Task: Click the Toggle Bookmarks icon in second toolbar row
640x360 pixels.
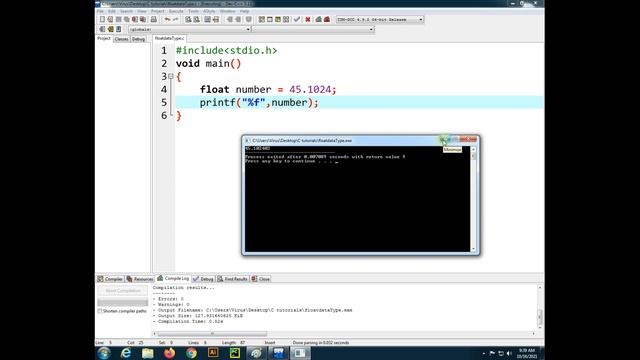Action: (110, 29)
